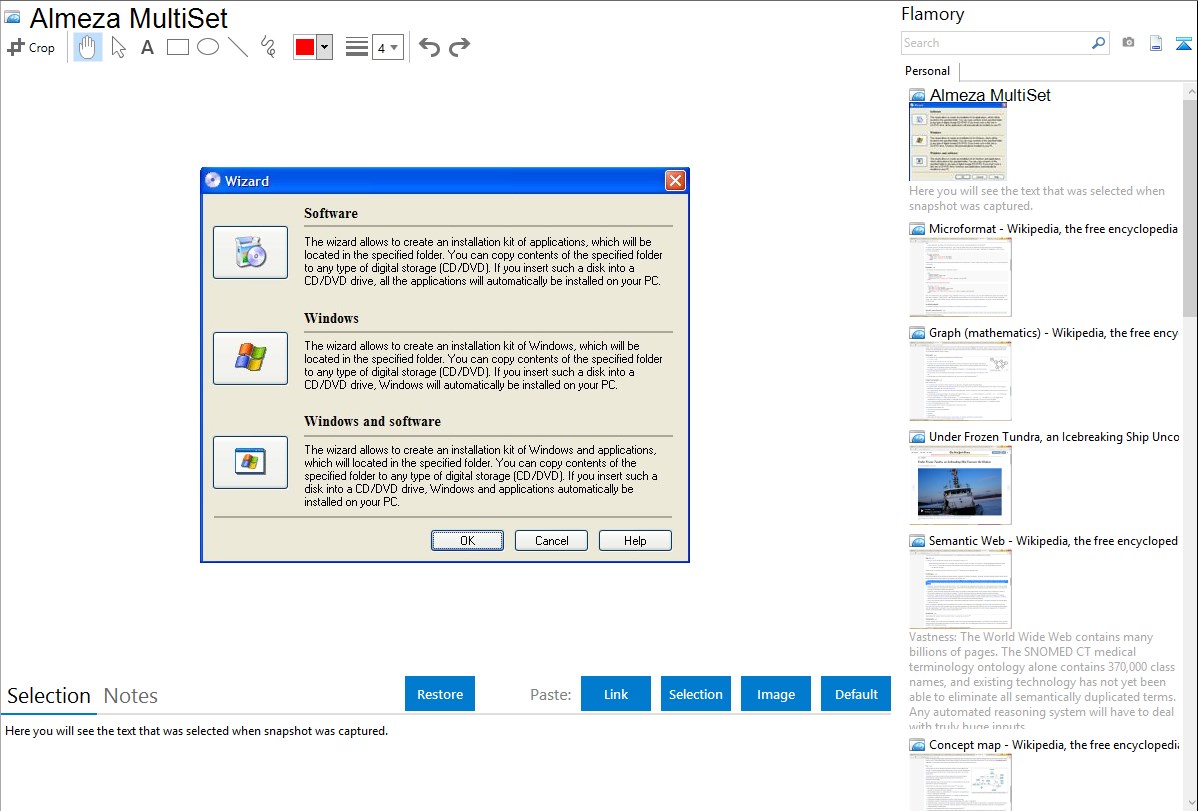Choose the arrow pointer tool
1198x811 pixels.
[x=118, y=47]
